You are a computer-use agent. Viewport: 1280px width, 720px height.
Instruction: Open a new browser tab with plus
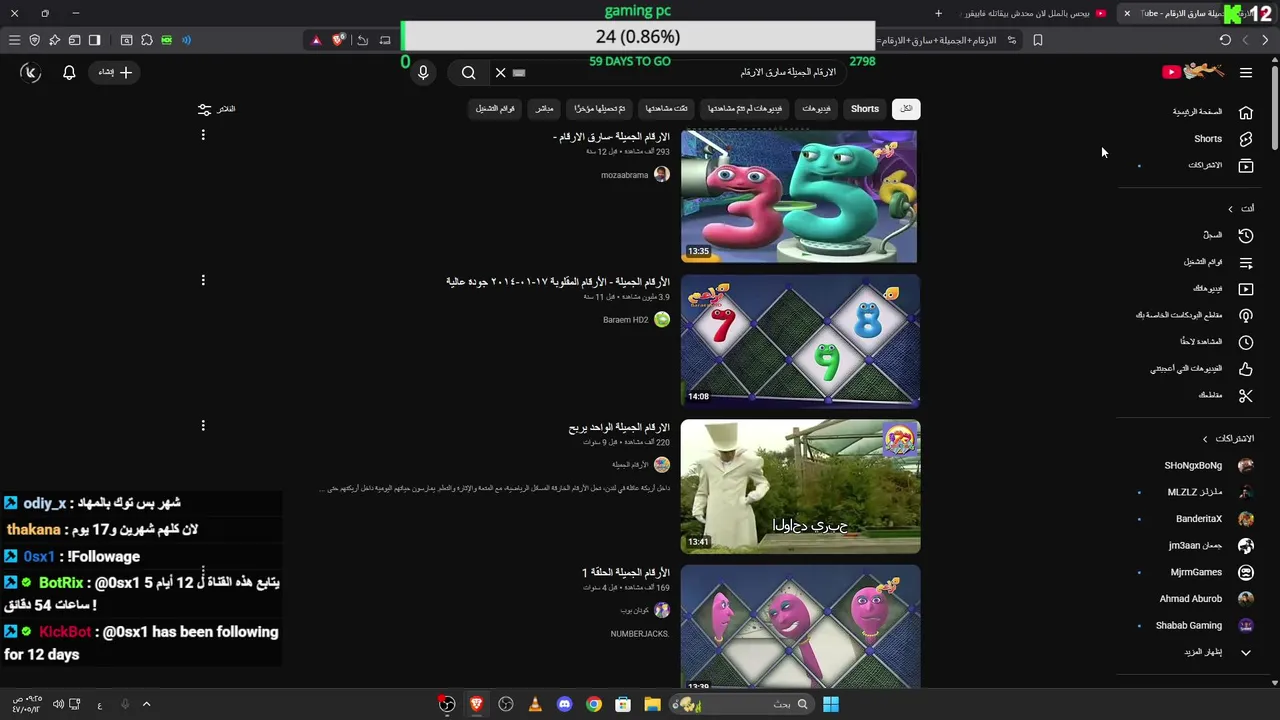click(938, 13)
